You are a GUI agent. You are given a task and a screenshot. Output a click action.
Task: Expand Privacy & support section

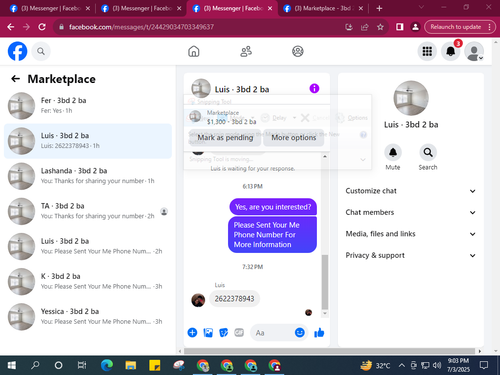pos(411,255)
